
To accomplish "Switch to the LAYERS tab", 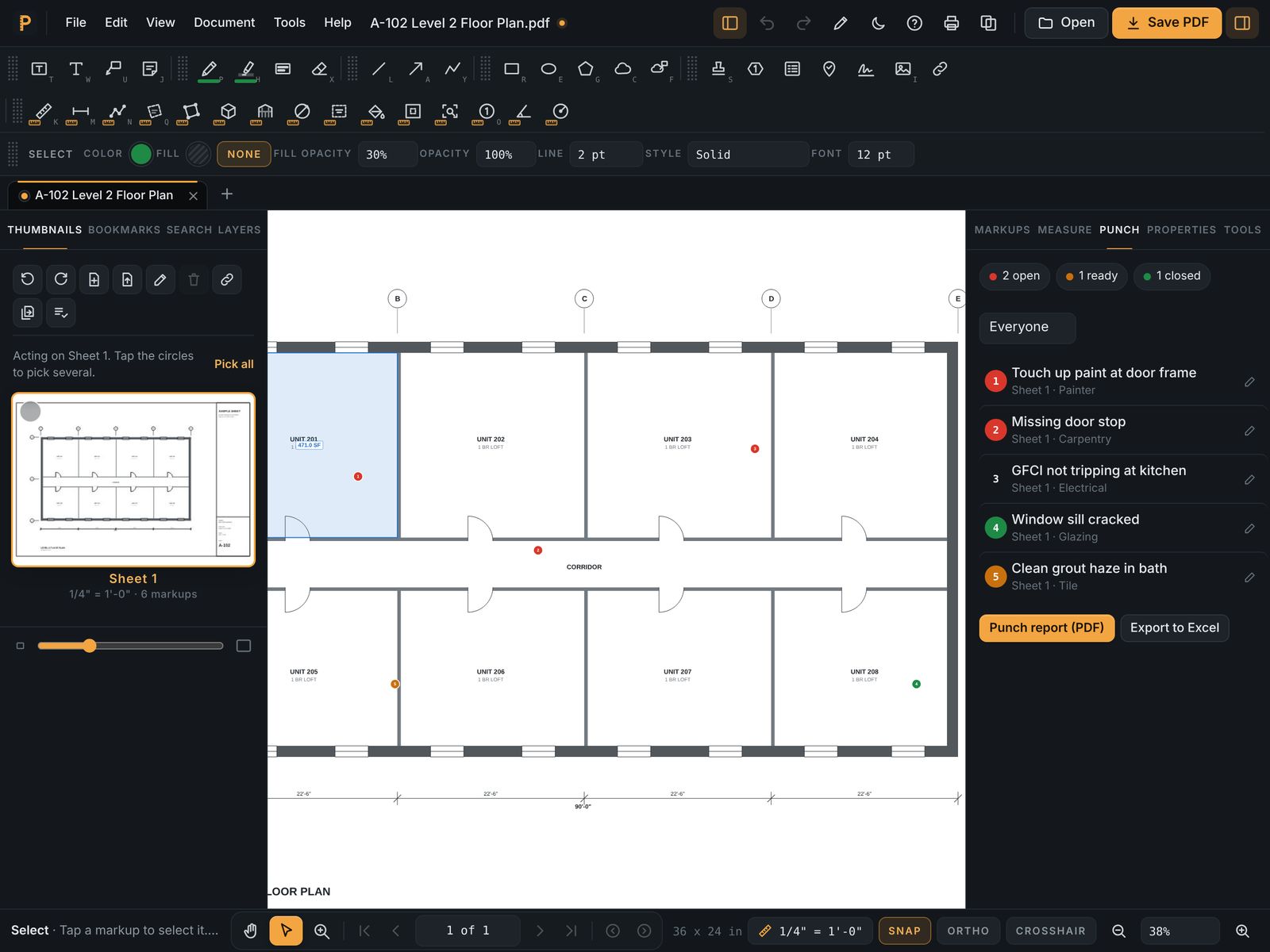I will 239,230.
